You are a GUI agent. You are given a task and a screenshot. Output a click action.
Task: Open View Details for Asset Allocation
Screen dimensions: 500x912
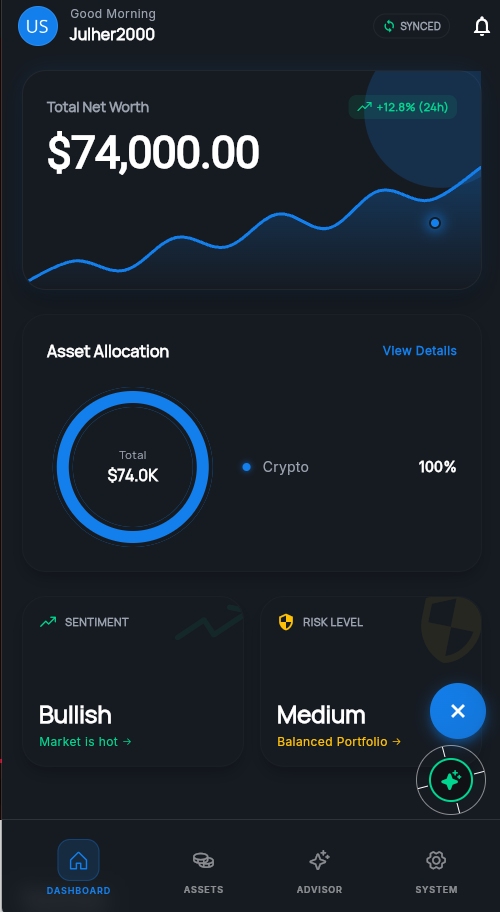pyautogui.click(x=419, y=351)
